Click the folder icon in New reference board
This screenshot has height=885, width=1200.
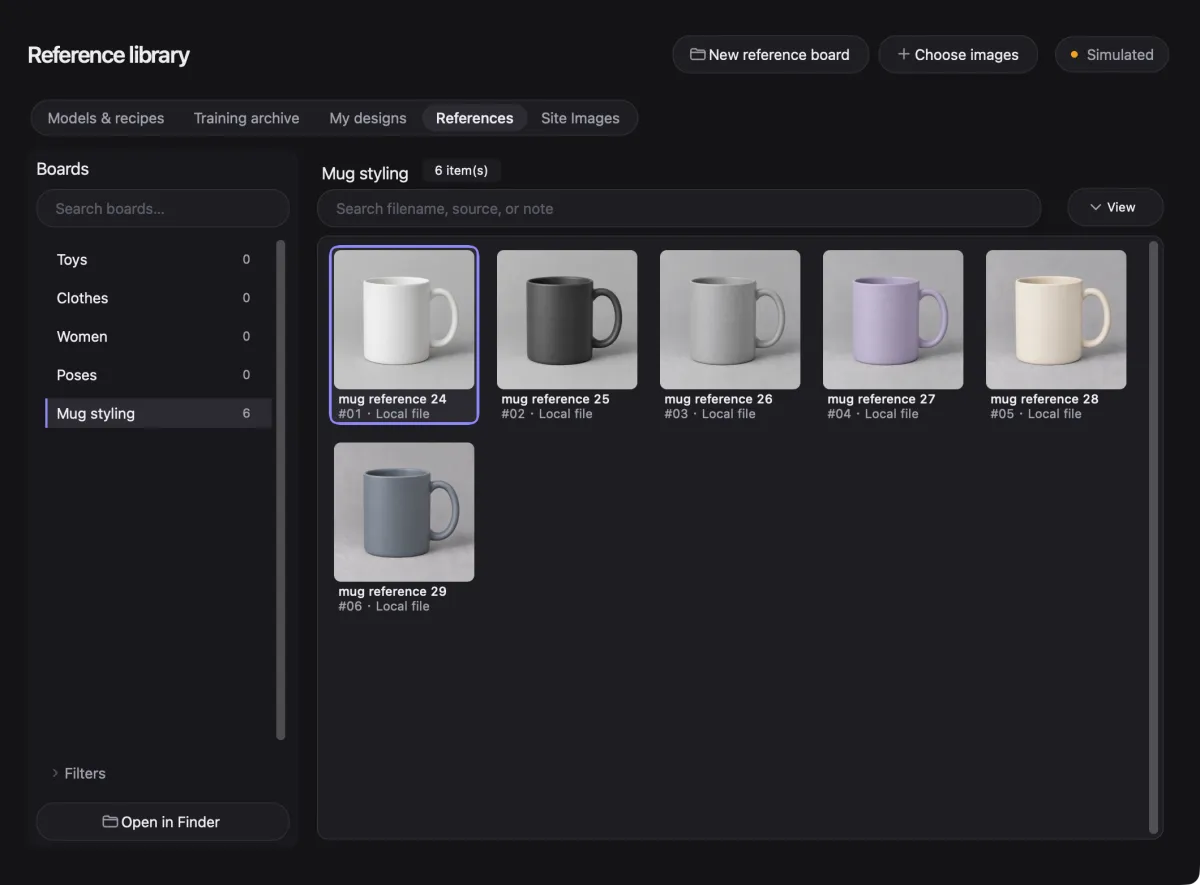(698, 55)
